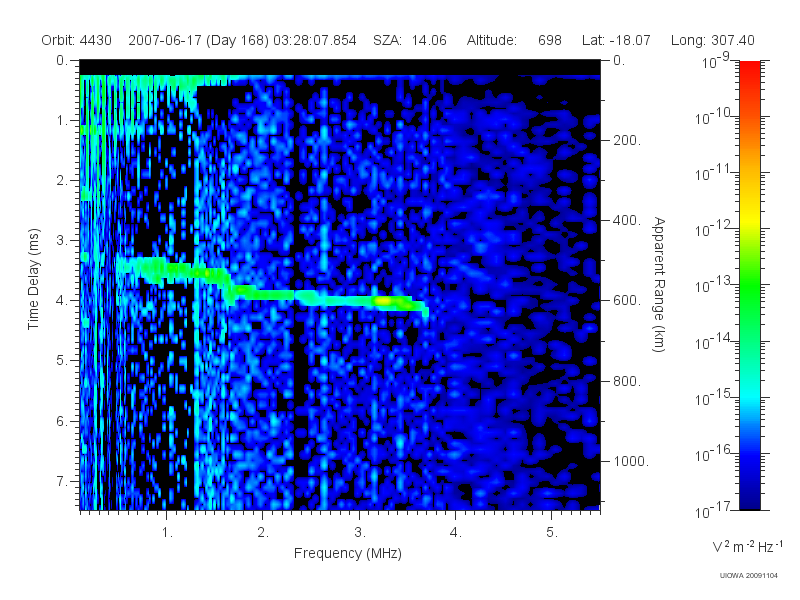The height and width of the screenshot is (600, 800).
Task: Click the Apparent Range (km) axis label
Action: 660,284
